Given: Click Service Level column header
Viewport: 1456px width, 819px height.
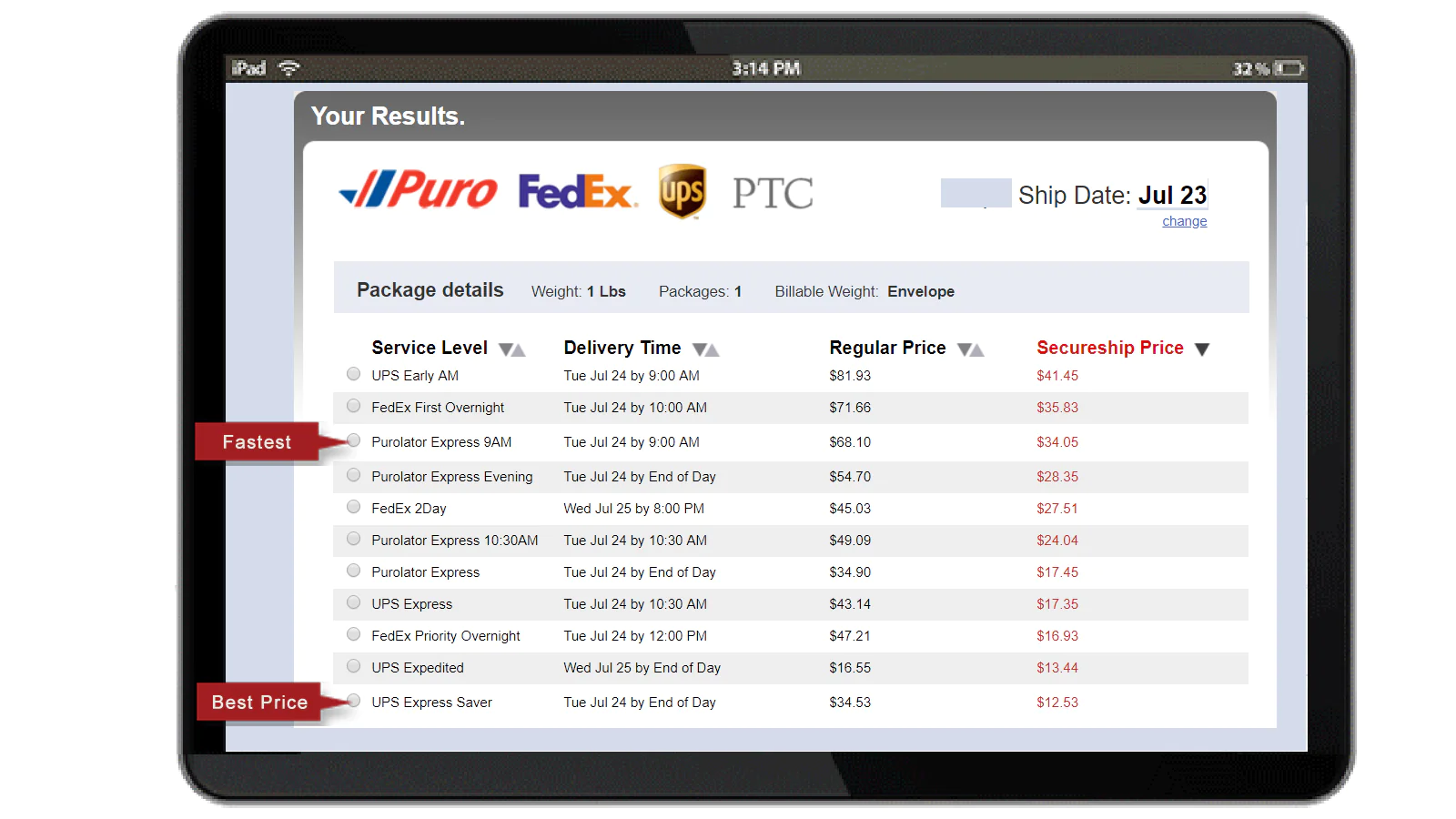Looking at the screenshot, I should tap(430, 348).
